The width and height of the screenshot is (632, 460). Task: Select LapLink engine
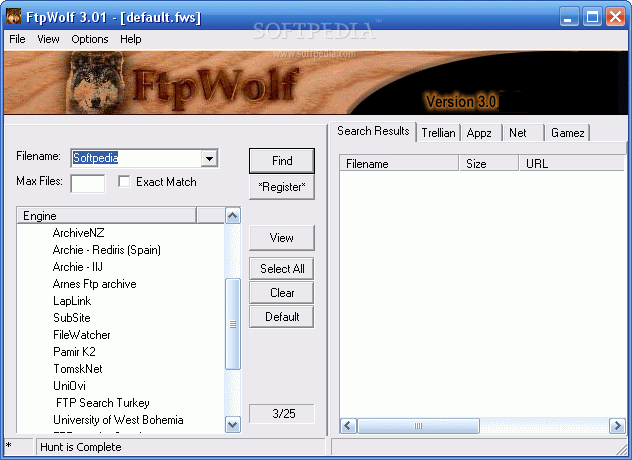coord(72,301)
